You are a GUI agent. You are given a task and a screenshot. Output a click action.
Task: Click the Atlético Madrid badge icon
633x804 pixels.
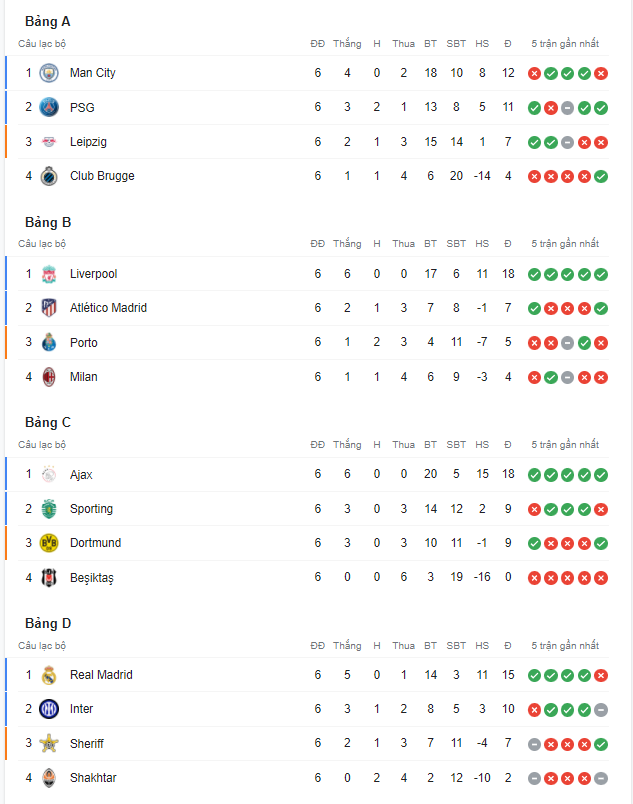(x=49, y=308)
